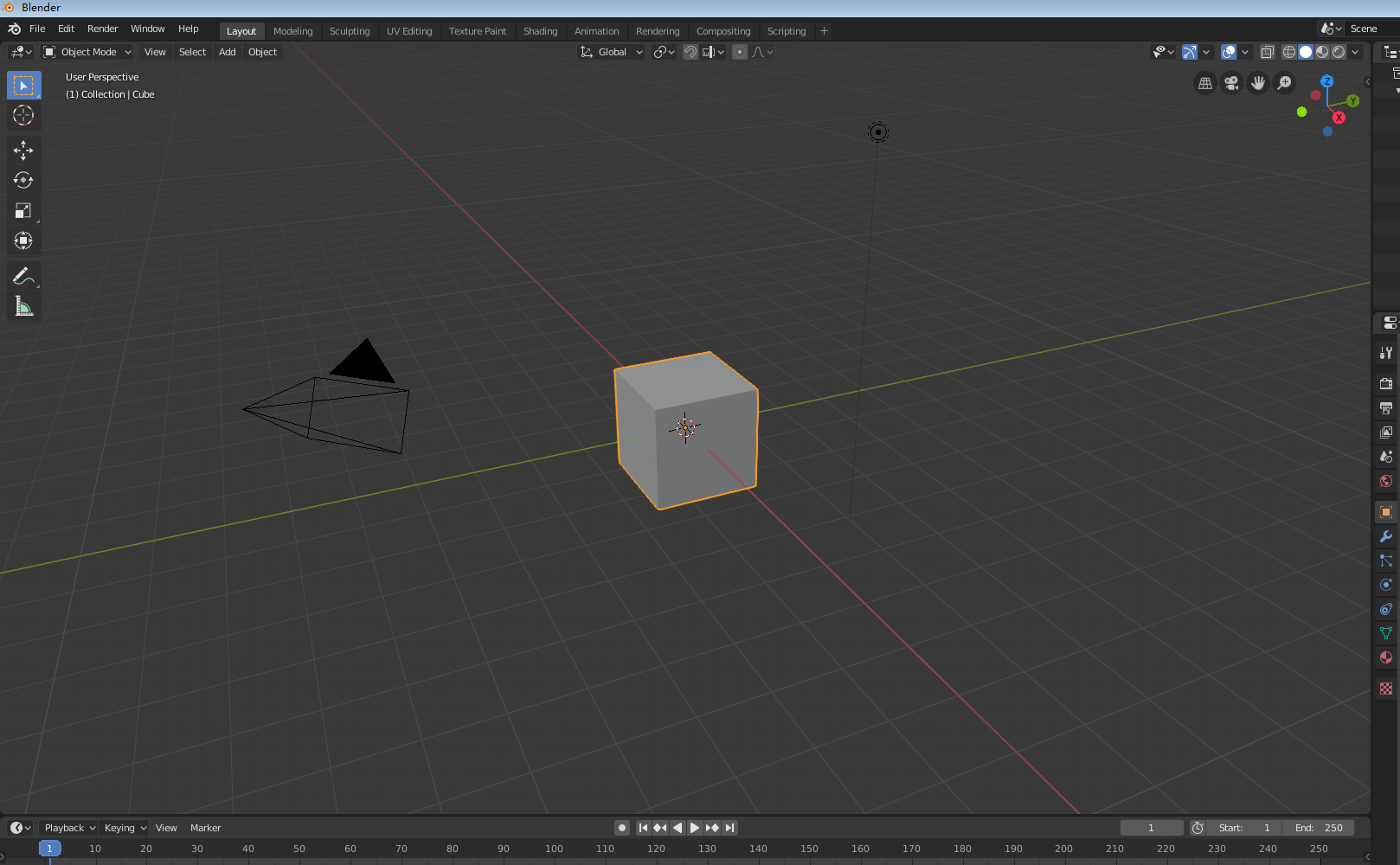Expand the Playback dropdown in the timeline
The image size is (1400, 865).
67,828
